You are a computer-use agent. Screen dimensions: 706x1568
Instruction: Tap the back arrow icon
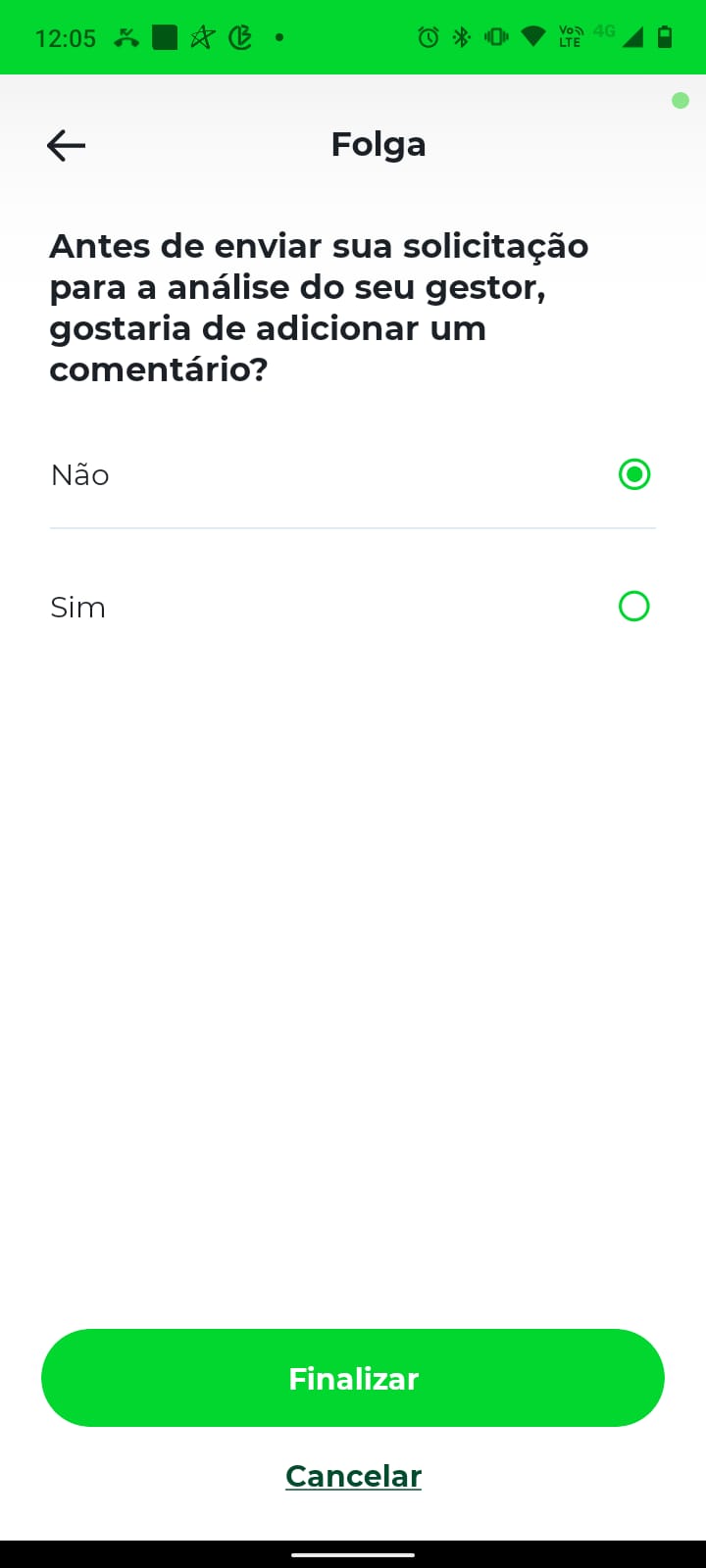coord(66,146)
